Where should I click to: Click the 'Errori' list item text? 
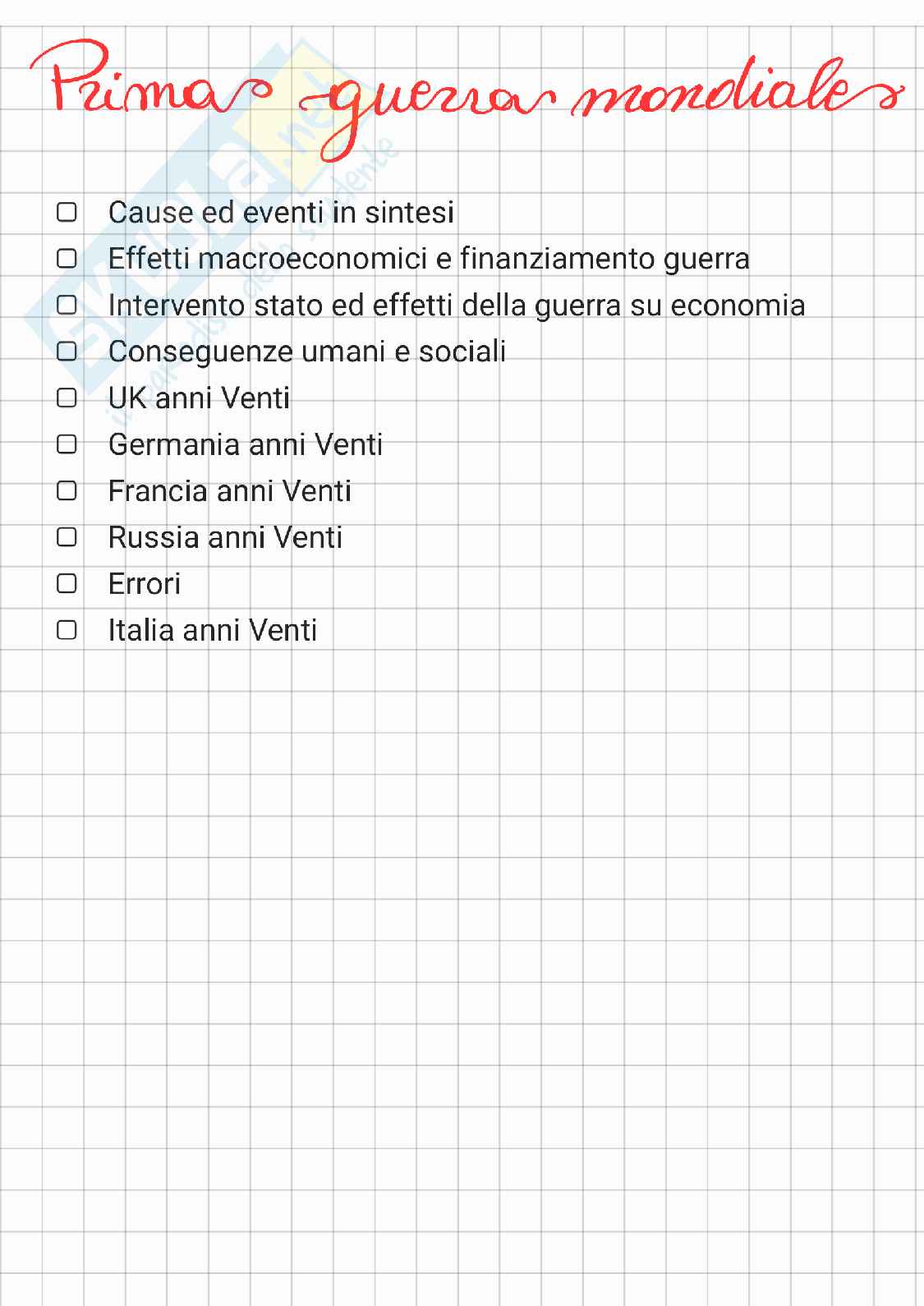tap(144, 584)
